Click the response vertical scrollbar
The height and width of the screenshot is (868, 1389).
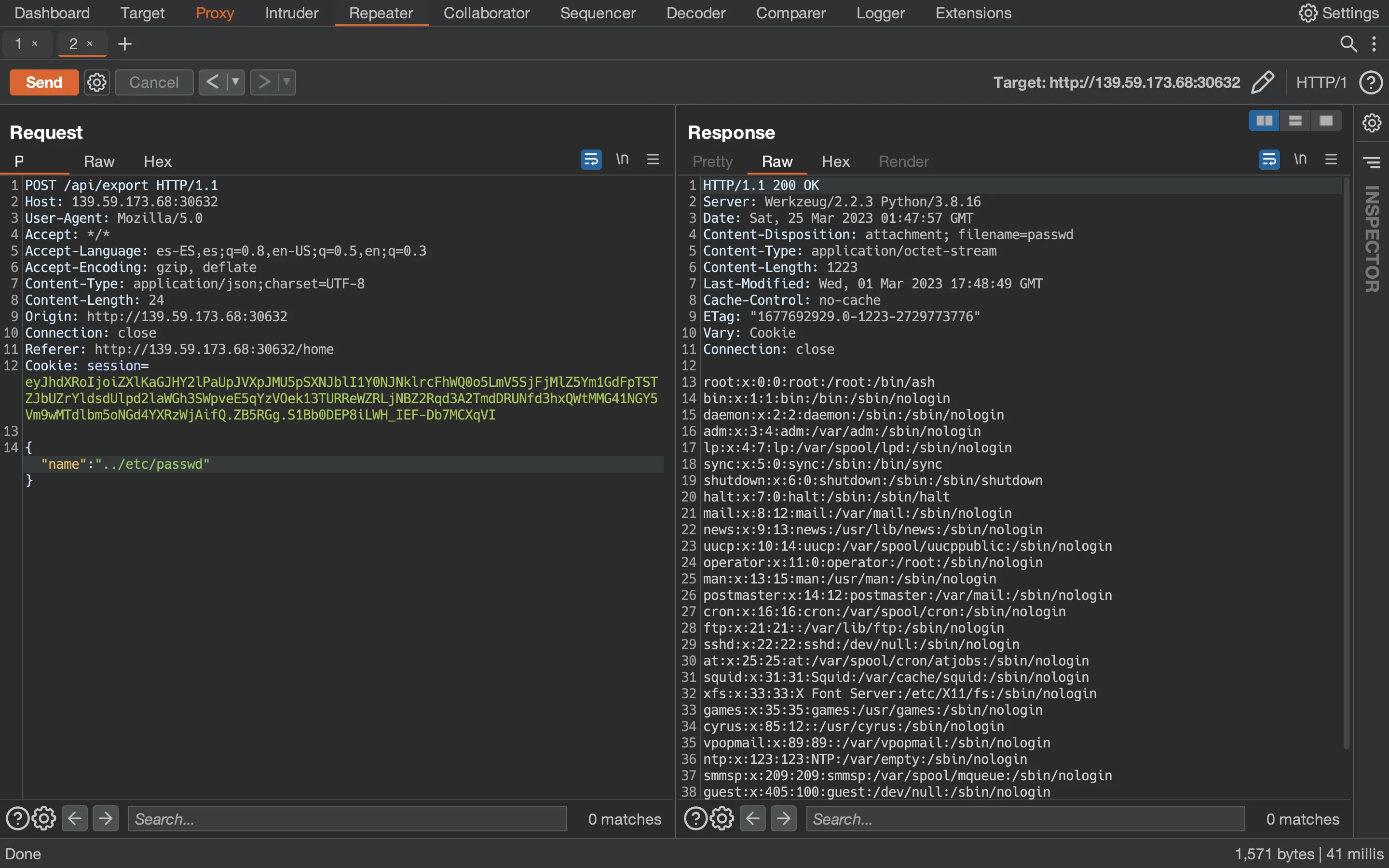pos(1346,463)
